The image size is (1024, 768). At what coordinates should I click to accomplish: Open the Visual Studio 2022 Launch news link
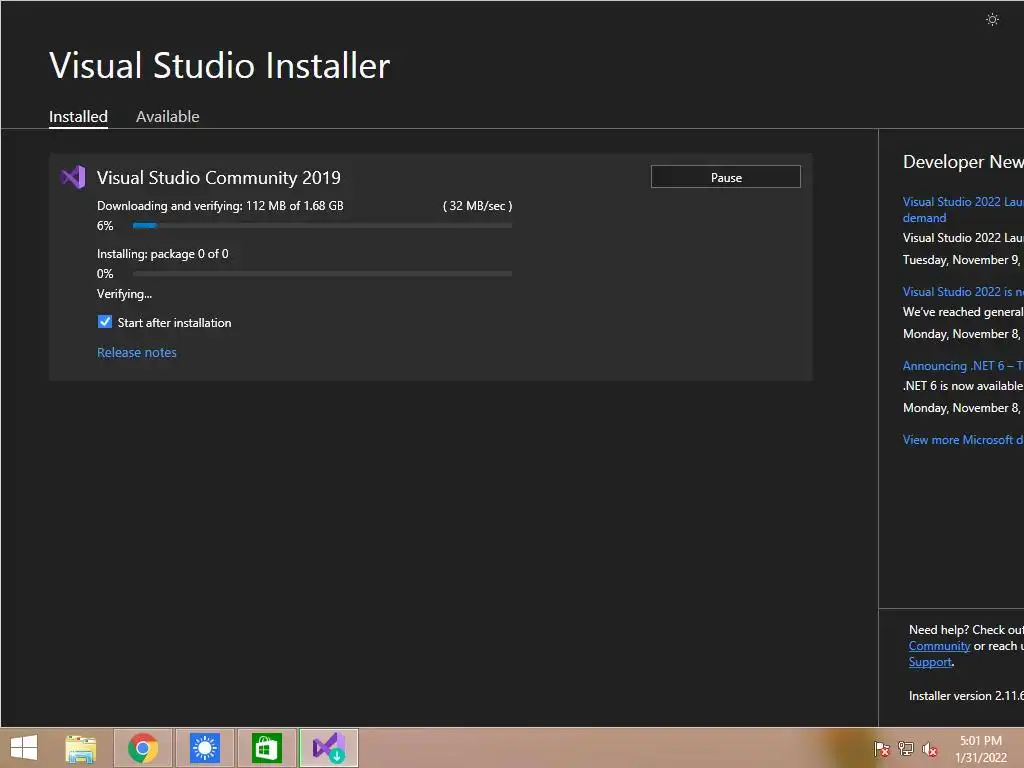click(x=963, y=210)
